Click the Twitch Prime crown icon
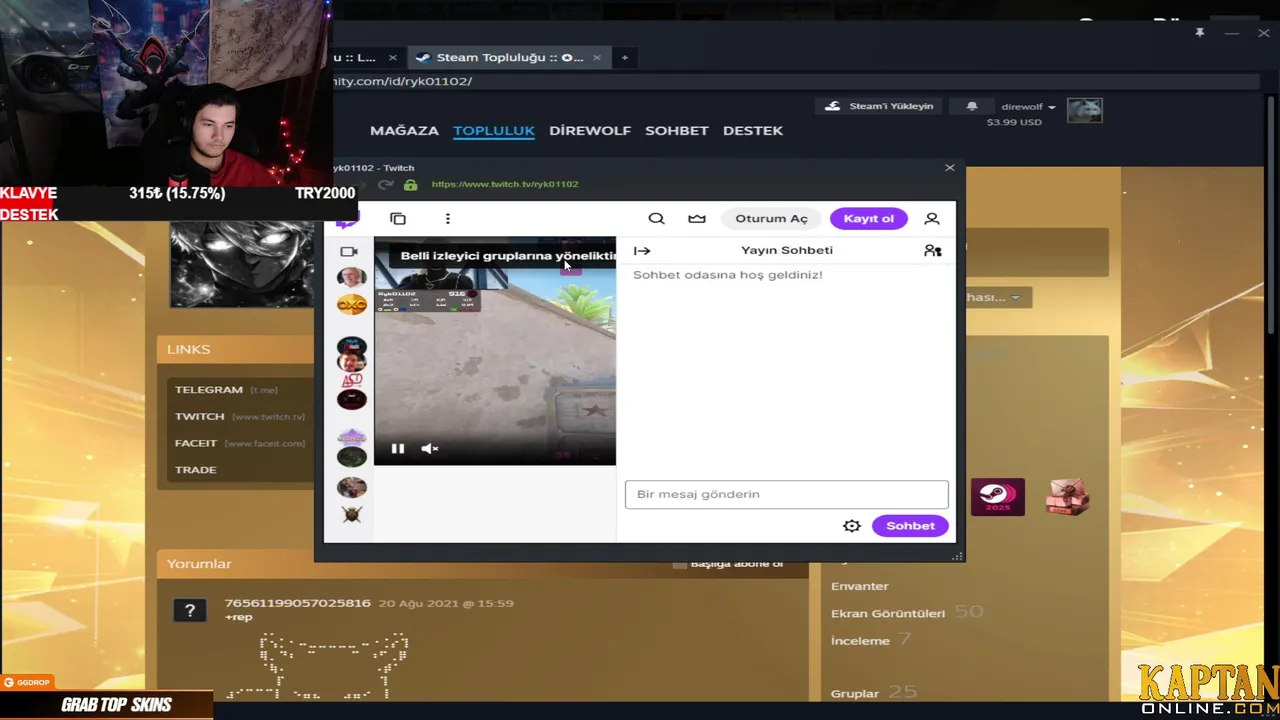The width and height of the screenshot is (1280, 720). pyautogui.click(x=697, y=218)
